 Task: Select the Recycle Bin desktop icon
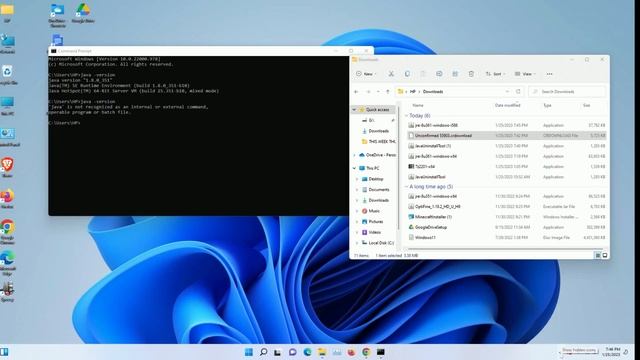pyautogui.click(x=7, y=75)
